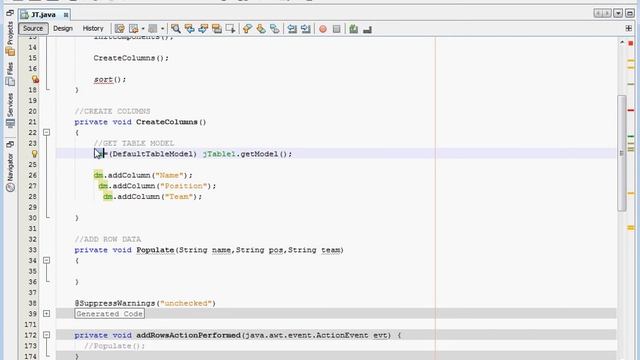640x360 pixels.
Task: Click Find Previous Occurrence icon
Action: (189, 29)
